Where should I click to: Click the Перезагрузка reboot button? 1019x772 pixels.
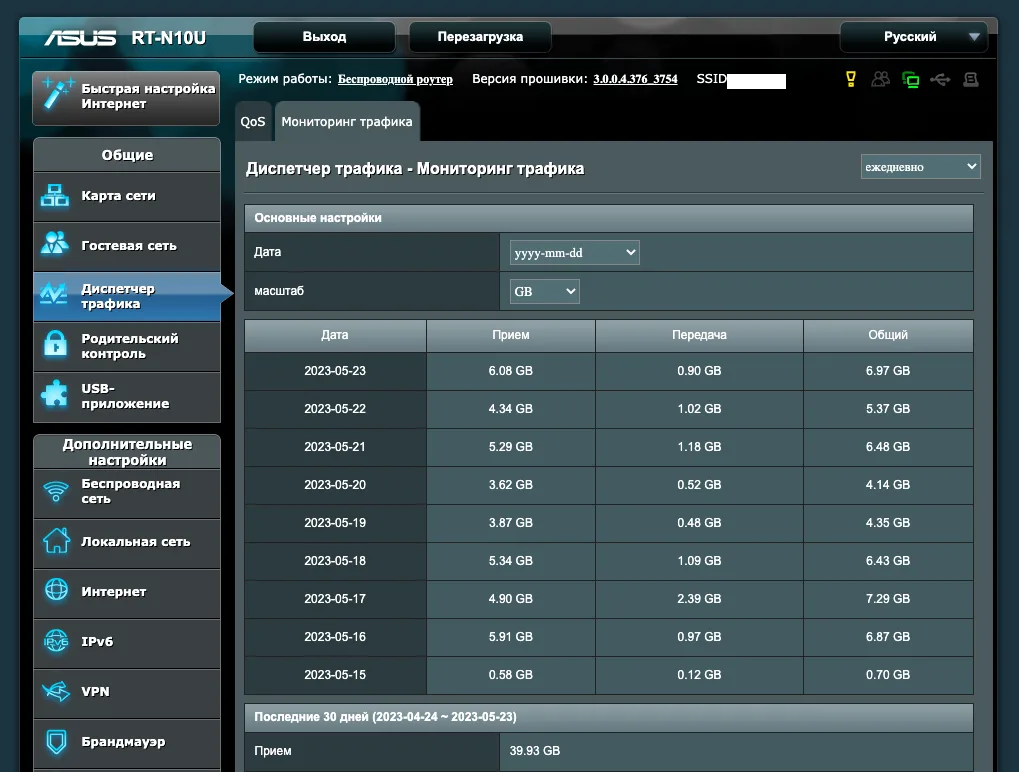coord(480,37)
